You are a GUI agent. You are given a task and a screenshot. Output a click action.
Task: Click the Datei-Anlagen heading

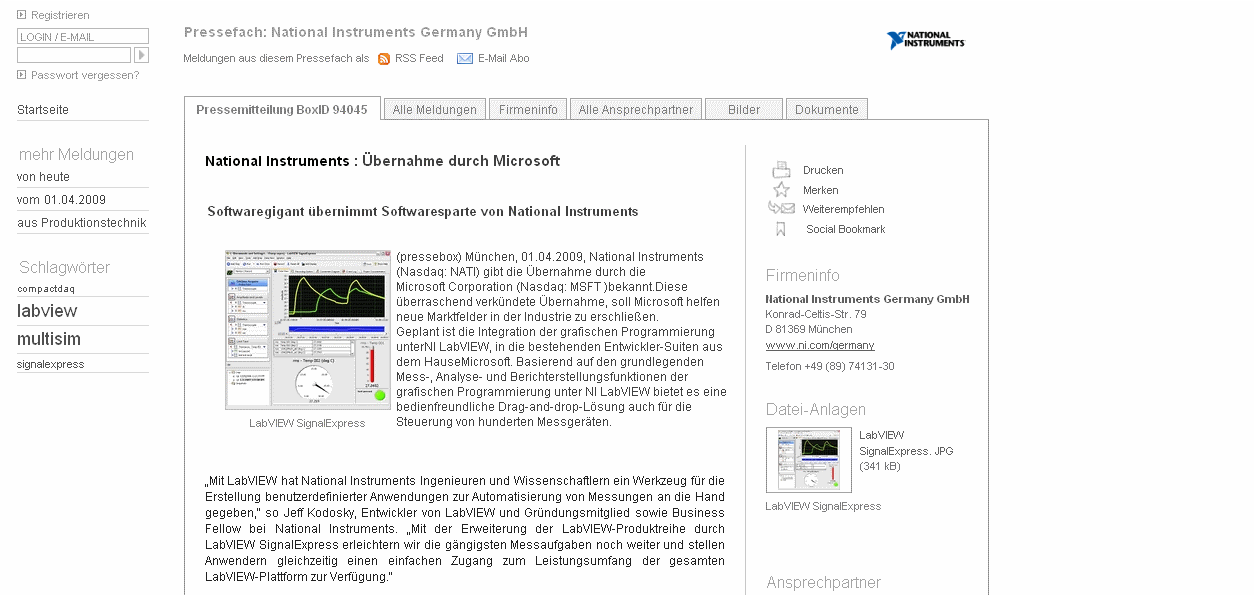click(816, 409)
